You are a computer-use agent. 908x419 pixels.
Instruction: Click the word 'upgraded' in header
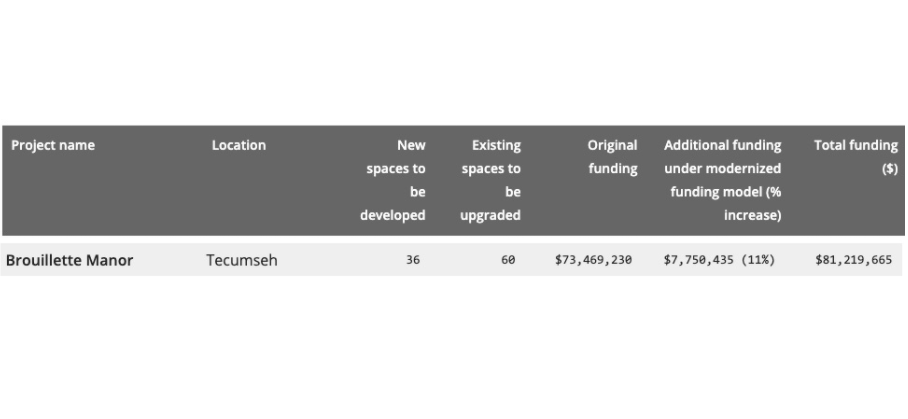[490, 215]
